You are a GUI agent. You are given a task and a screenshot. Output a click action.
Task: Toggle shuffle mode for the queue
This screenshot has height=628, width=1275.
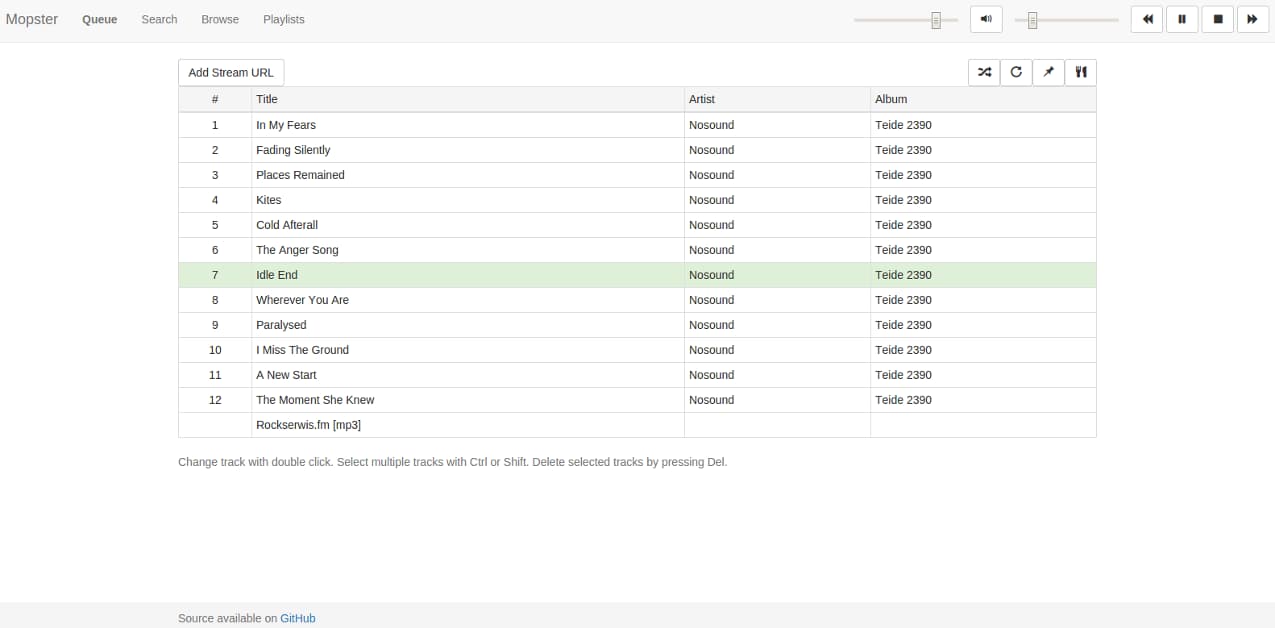(x=984, y=72)
